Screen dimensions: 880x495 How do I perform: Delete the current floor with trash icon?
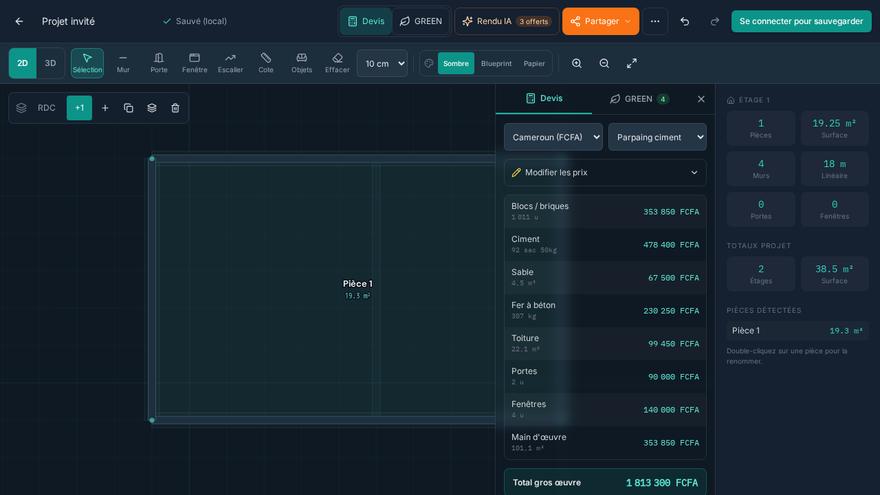pos(175,108)
